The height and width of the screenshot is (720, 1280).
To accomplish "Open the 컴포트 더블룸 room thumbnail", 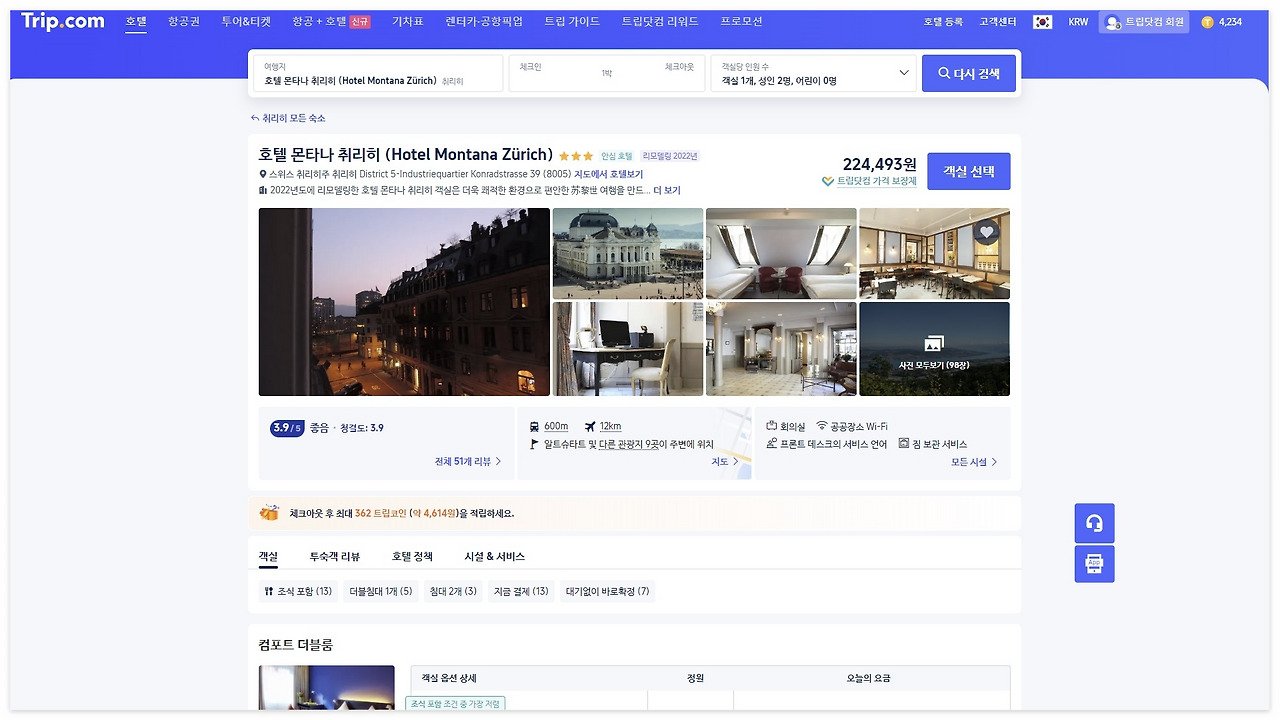I will click(327, 688).
